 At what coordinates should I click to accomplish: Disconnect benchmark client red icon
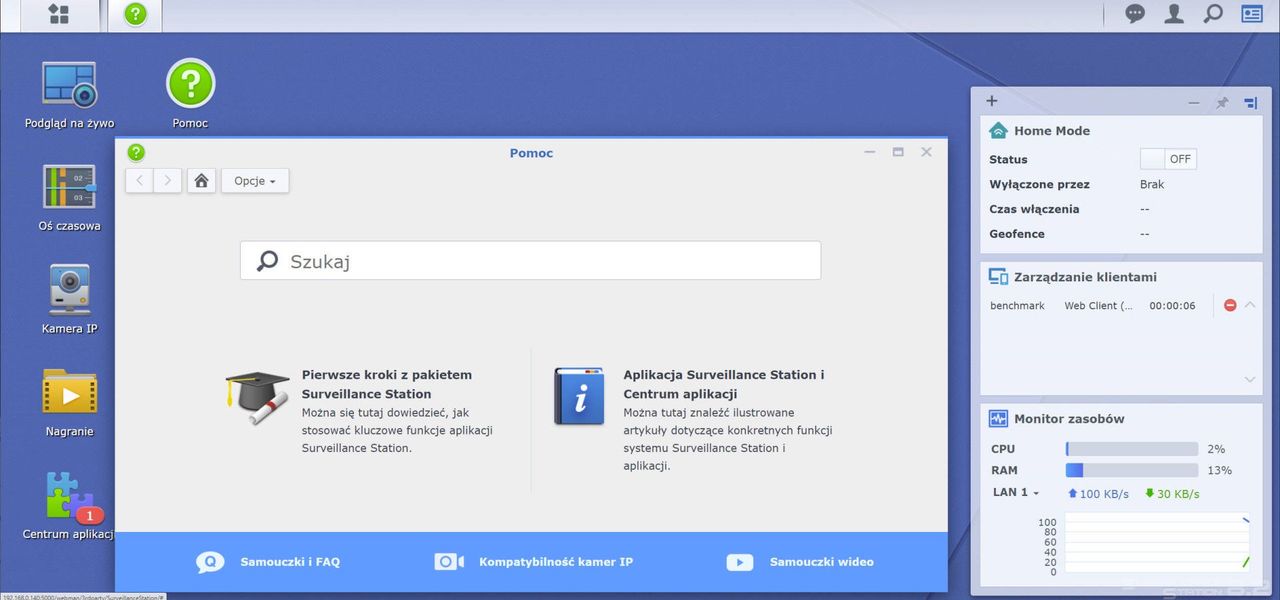(1230, 305)
